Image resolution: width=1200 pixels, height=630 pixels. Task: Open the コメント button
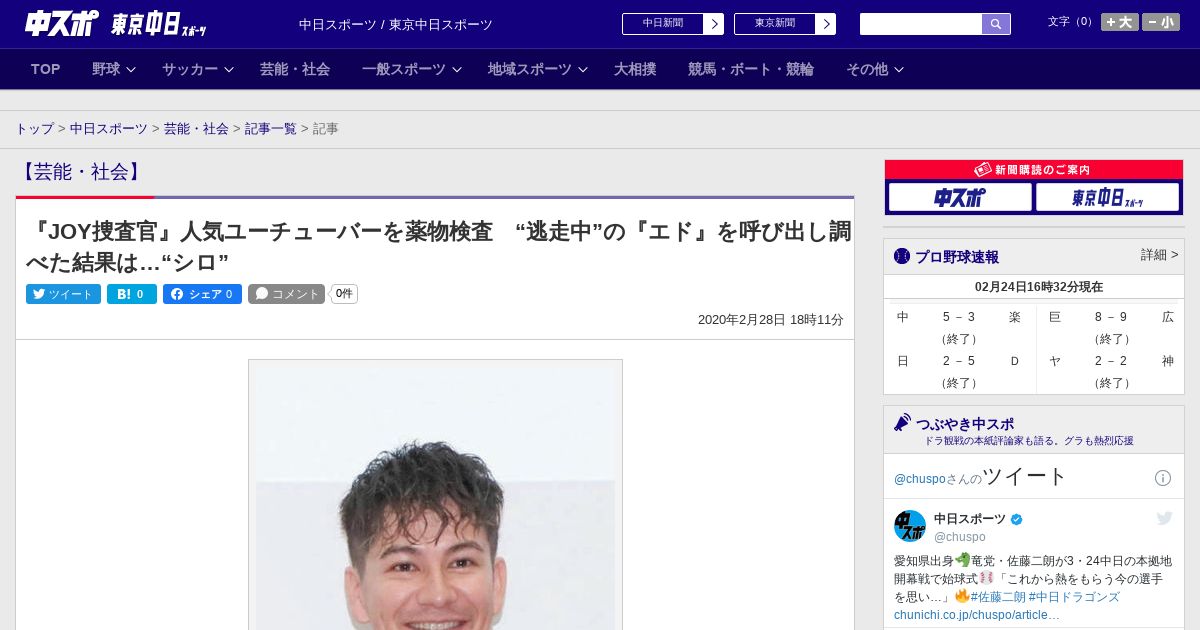pos(287,294)
